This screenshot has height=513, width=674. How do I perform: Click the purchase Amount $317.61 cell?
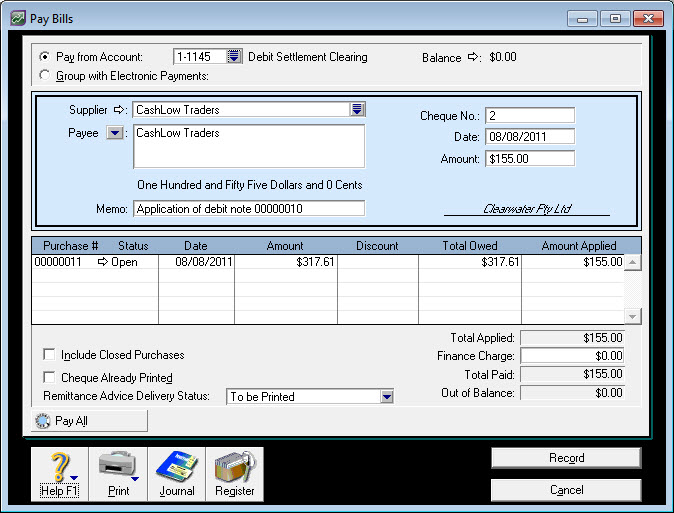click(286, 261)
